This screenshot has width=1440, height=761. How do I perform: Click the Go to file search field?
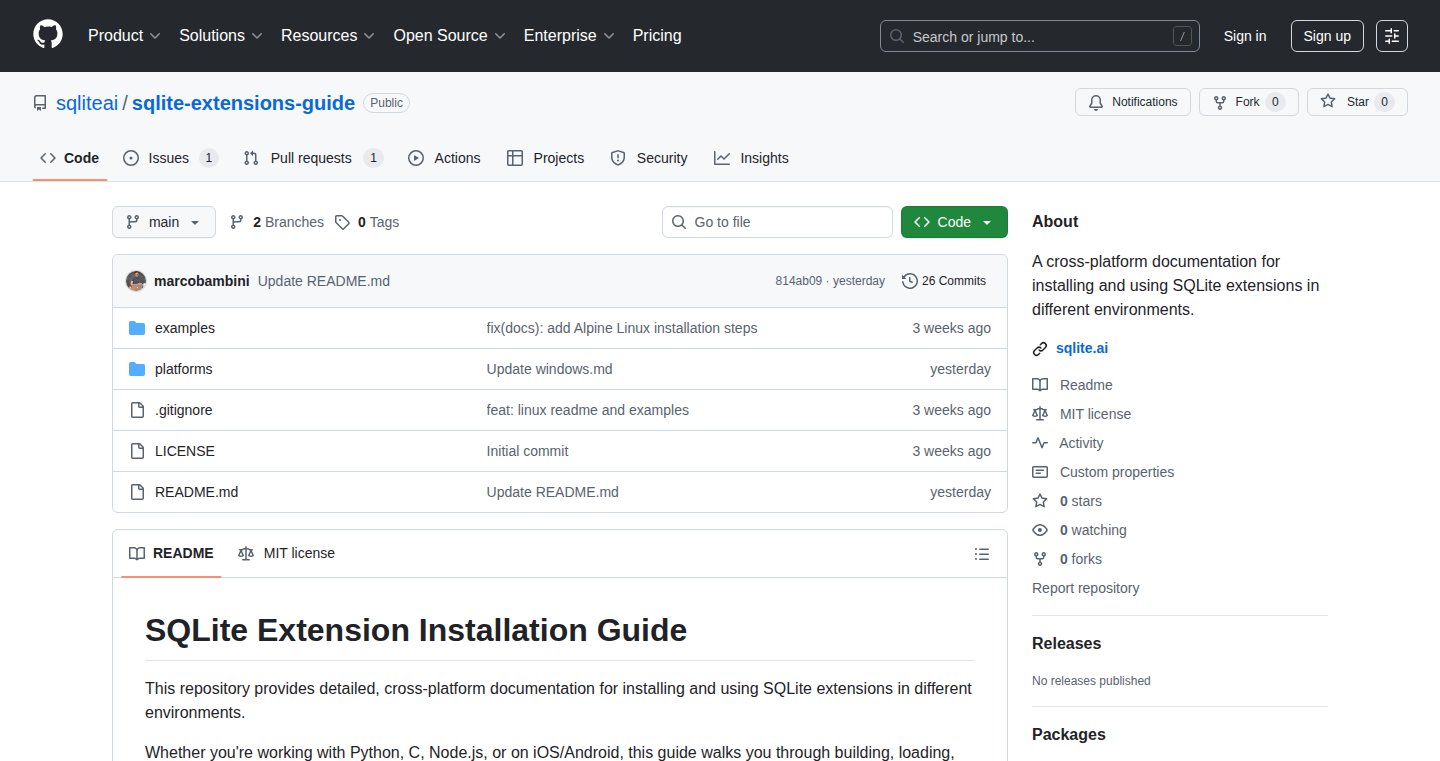coord(777,222)
